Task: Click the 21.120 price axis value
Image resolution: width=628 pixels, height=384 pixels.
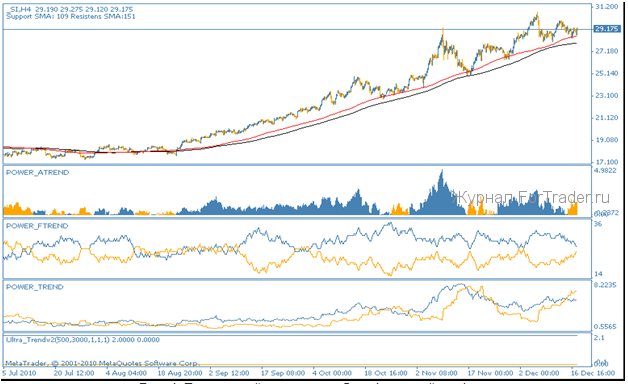Action: click(x=607, y=118)
